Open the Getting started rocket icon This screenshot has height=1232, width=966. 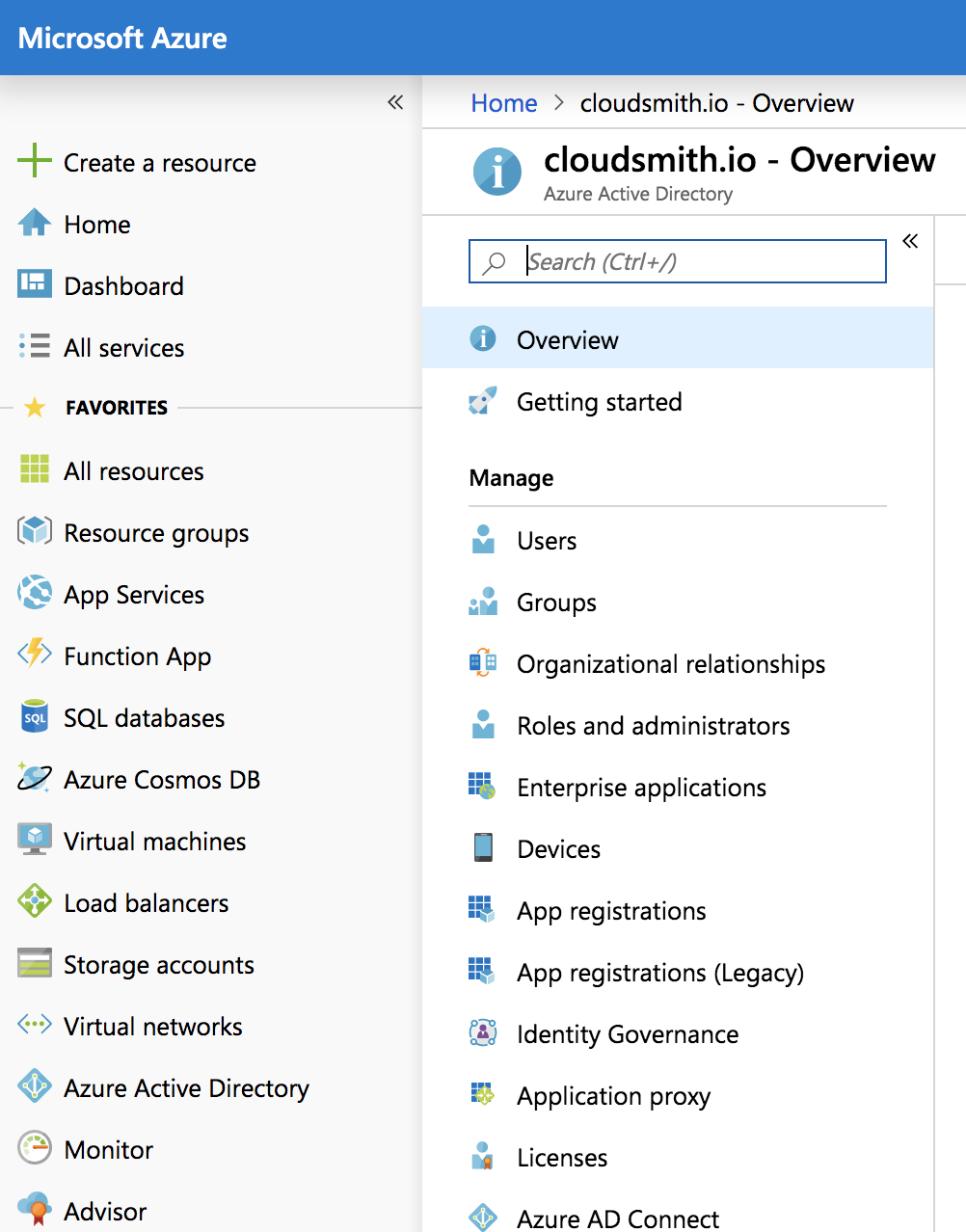pyautogui.click(x=483, y=400)
